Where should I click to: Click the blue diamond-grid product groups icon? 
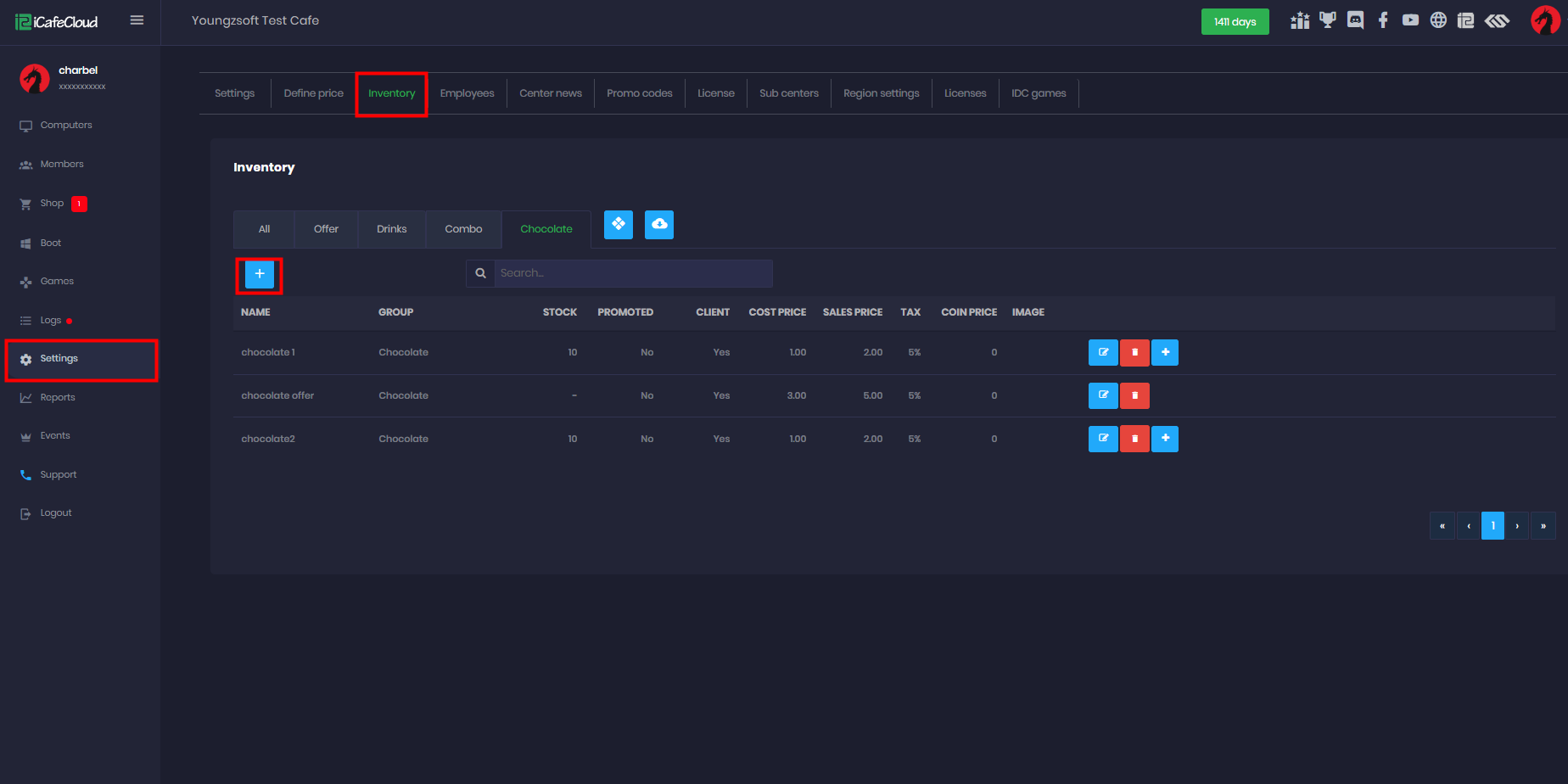(619, 225)
